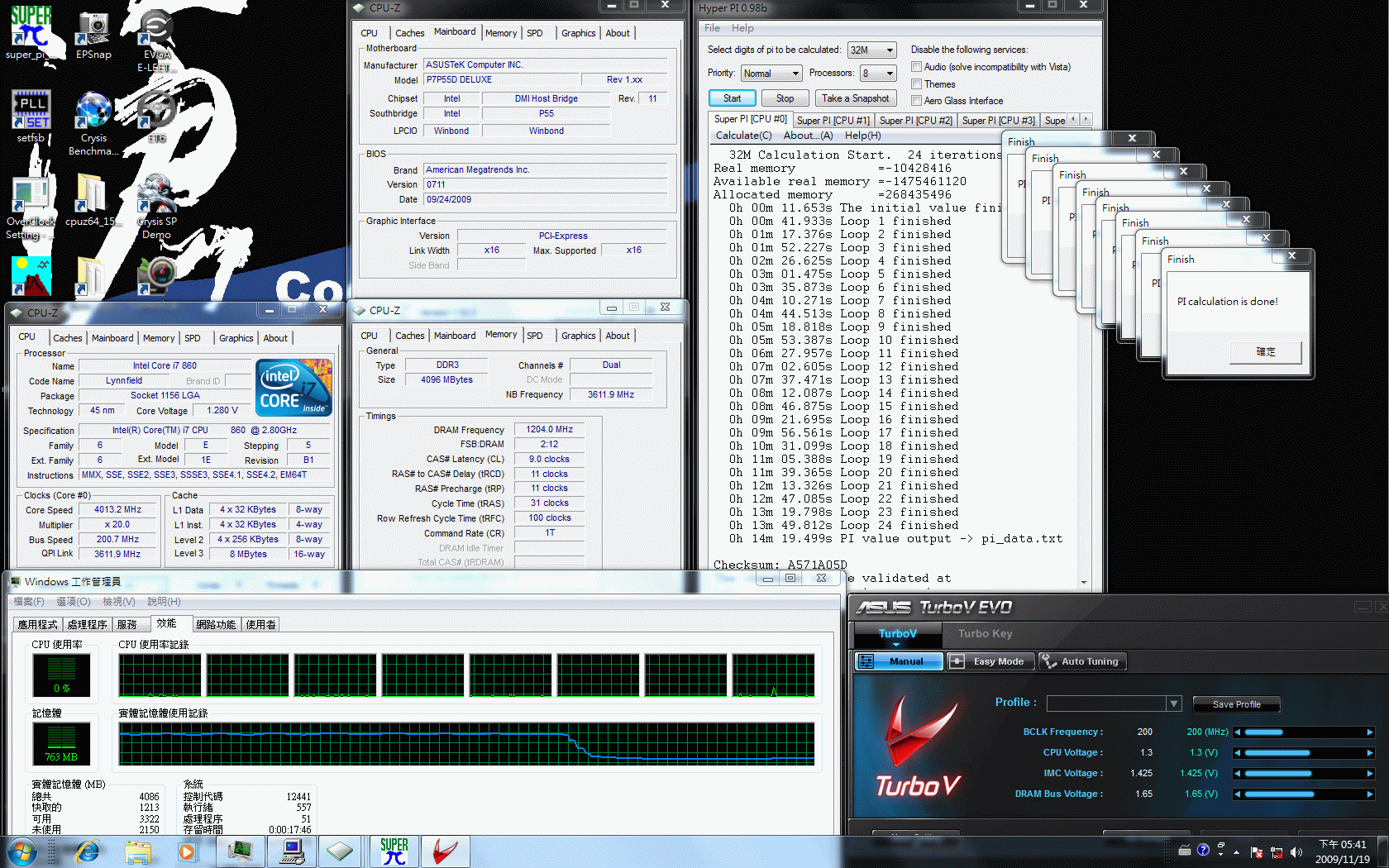
Task: Launch EVGA E-LEET from the desktop
Action: pos(155,40)
